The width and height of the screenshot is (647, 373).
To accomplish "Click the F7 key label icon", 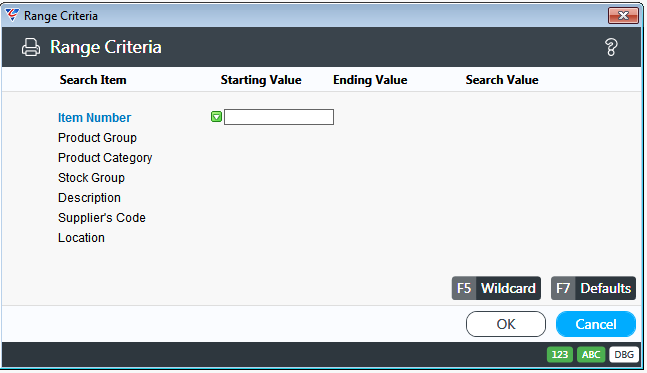I will 563,288.
